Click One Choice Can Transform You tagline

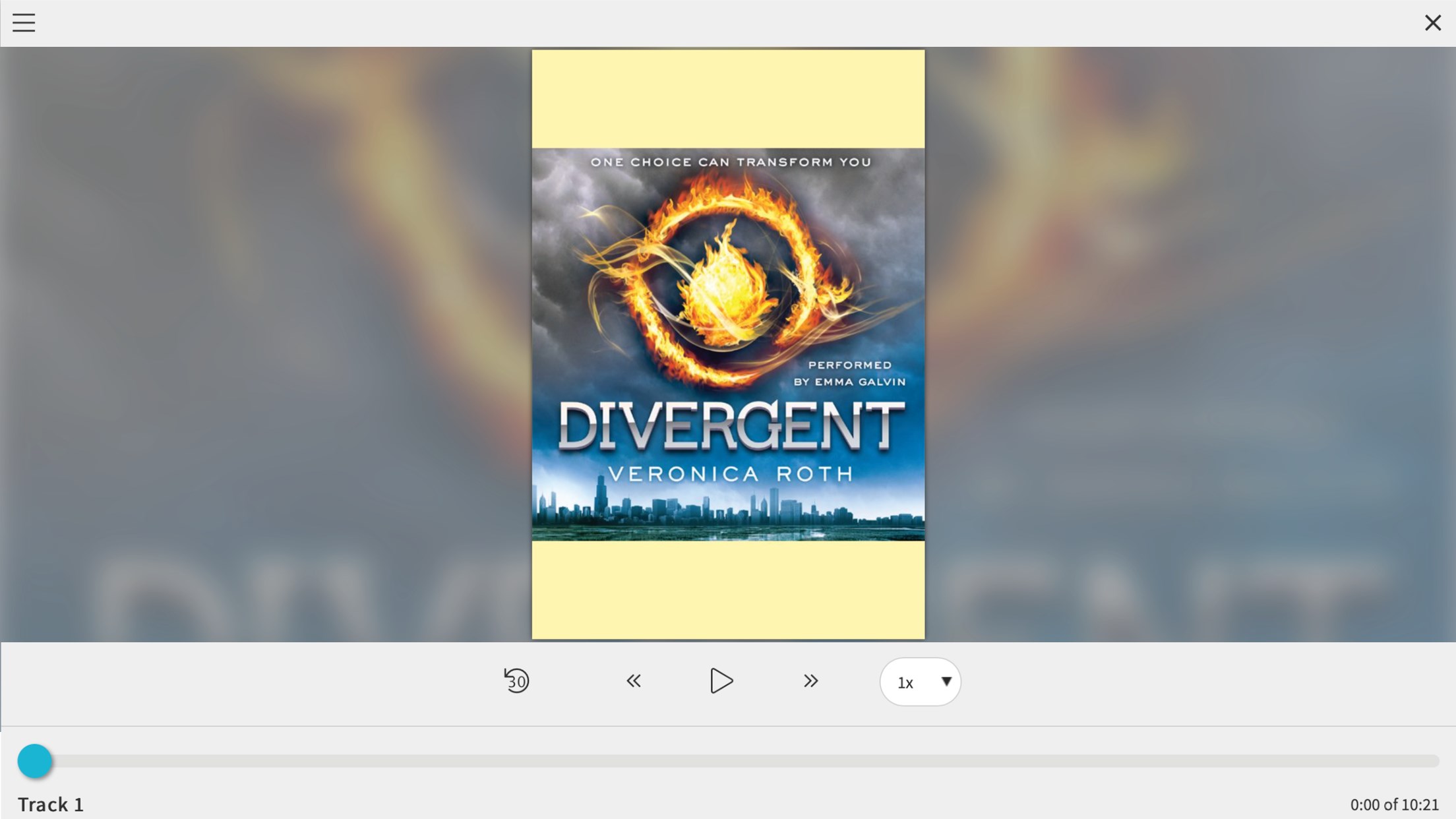[x=730, y=162]
